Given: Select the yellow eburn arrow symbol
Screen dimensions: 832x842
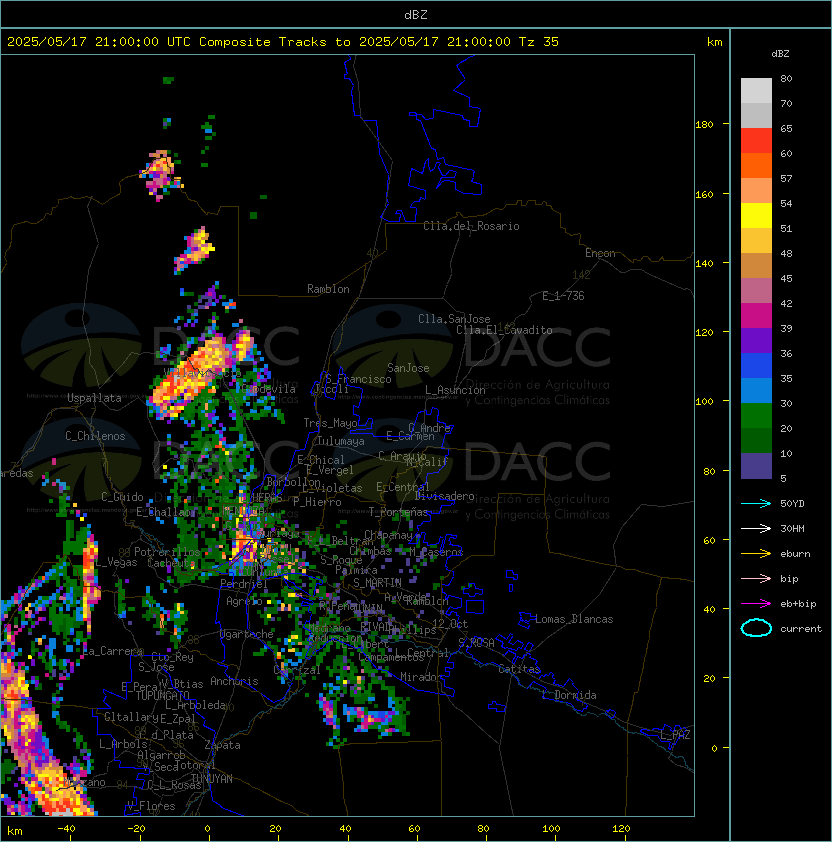Looking at the screenshot, I should point(756,554).
